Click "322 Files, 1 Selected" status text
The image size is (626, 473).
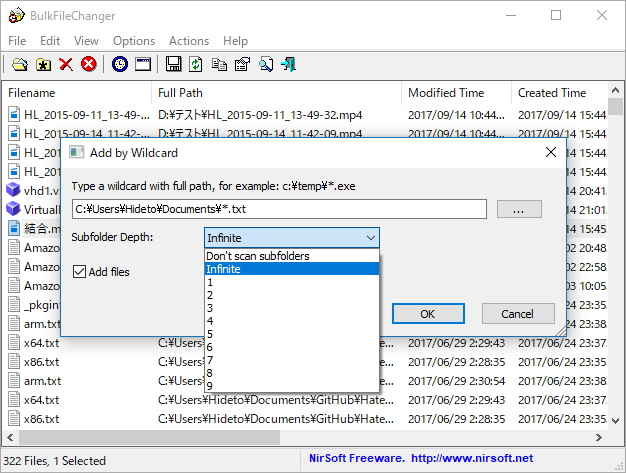click(55, 461)
